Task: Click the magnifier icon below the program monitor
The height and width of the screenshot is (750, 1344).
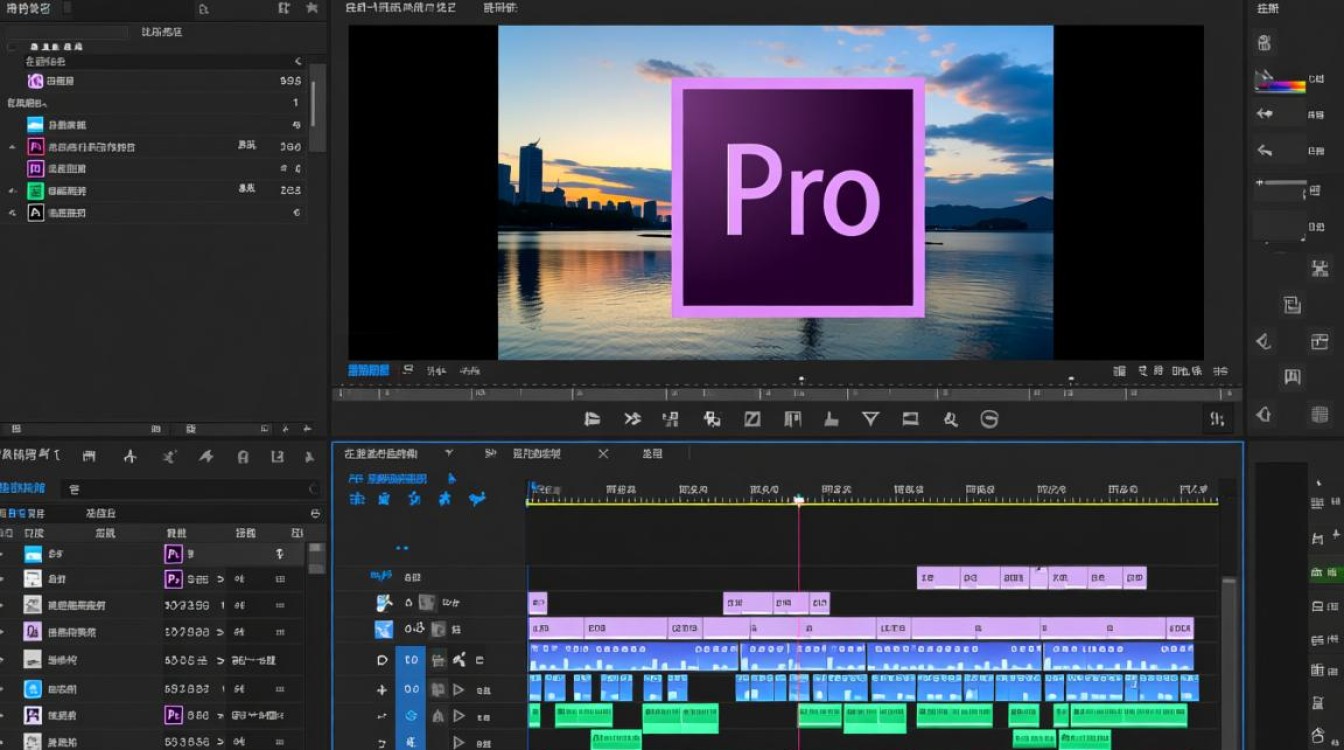Action: (x=950, y=419)
